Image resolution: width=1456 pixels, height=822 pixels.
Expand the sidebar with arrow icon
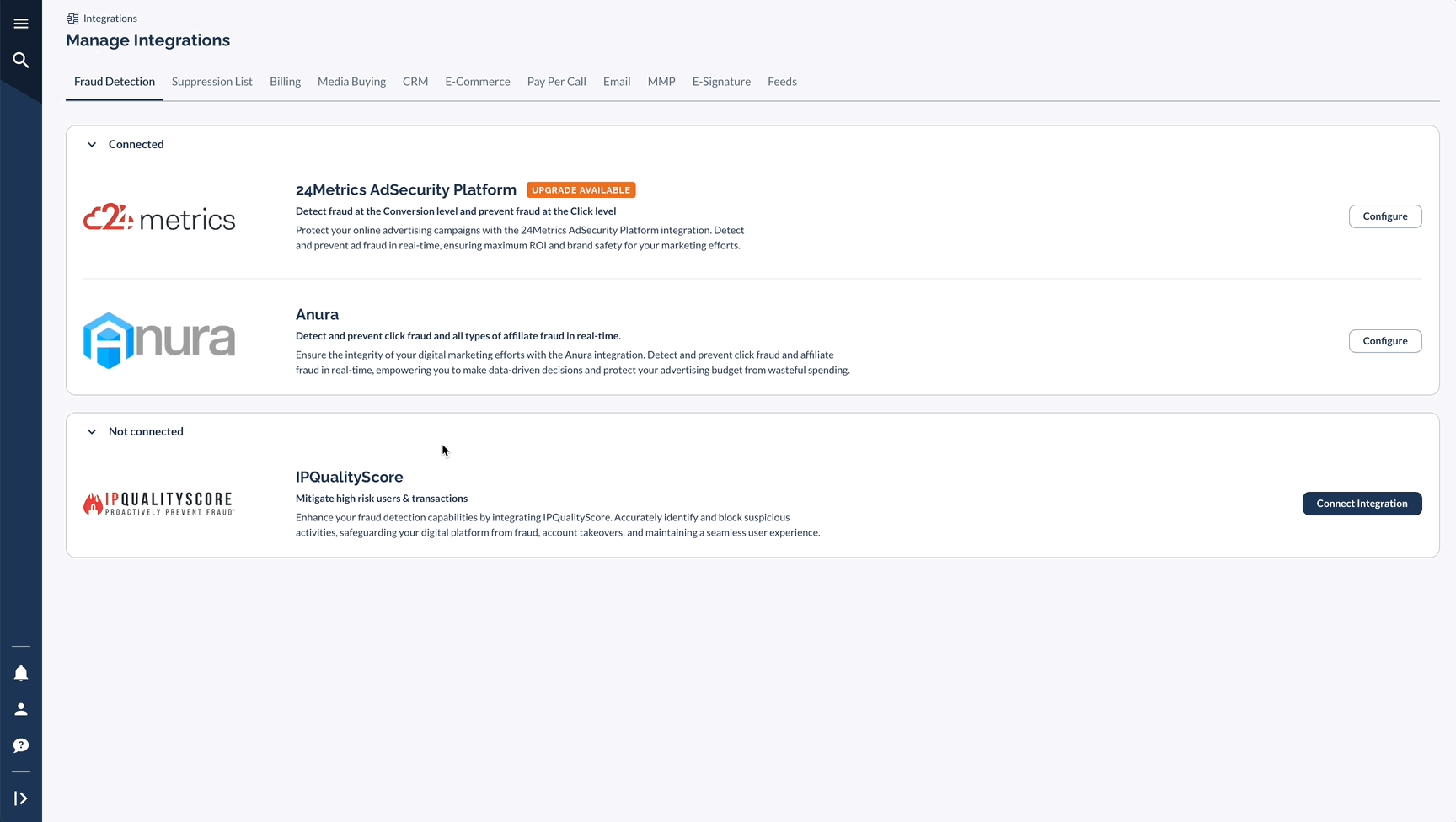point(21,798)
